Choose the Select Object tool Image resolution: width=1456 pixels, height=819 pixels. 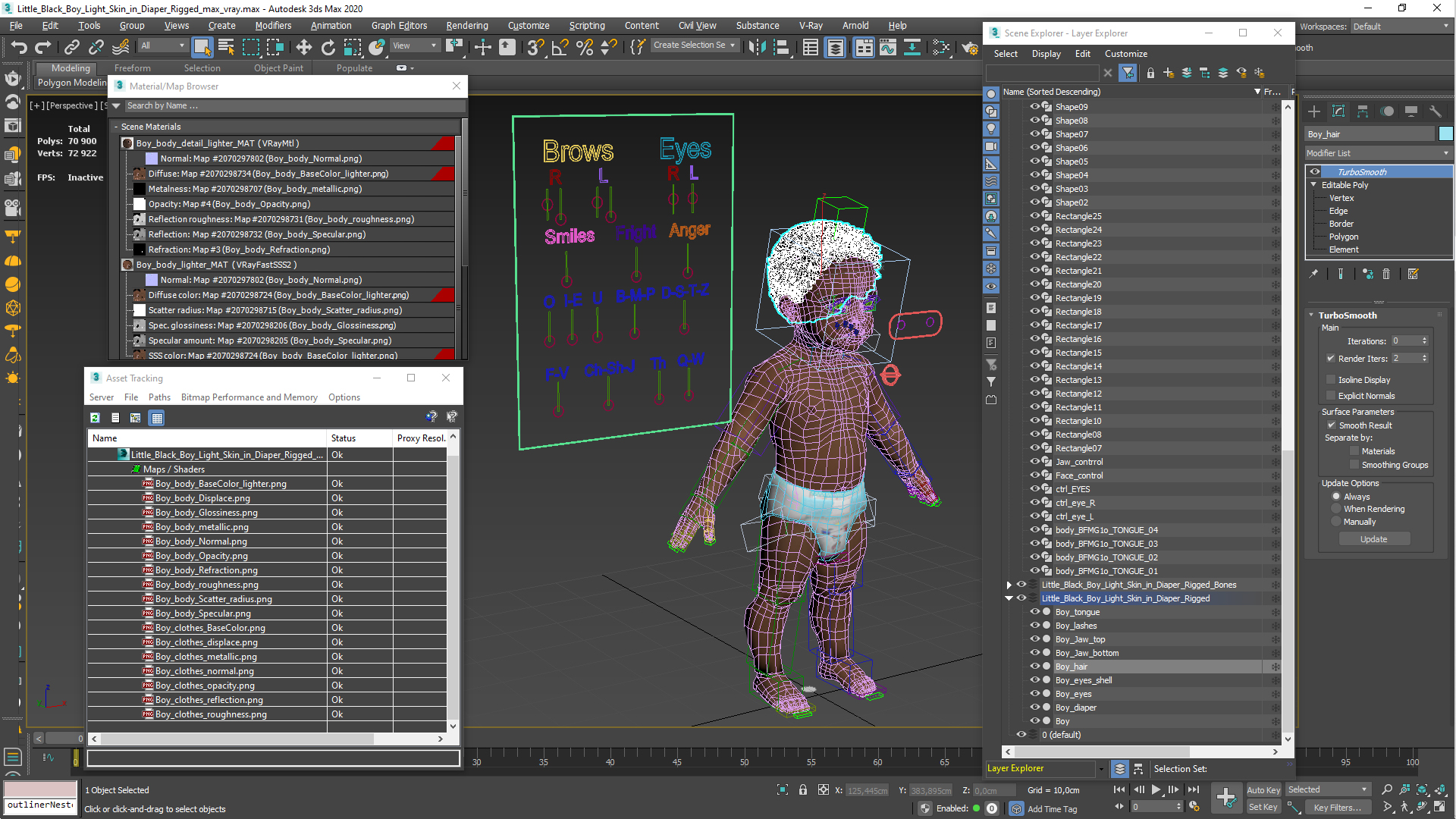pos(202,47)
